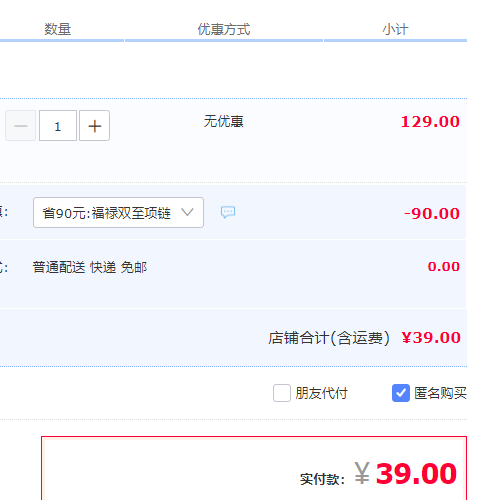This screenshot has width=490, height=500.
Task: Uncheck the 匿名购买 checkbox
Action: (x=401, y=393)
